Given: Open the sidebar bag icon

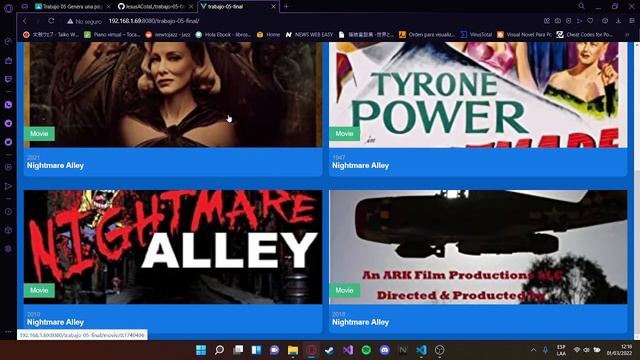Looking at the screenshot, I should pyautogui.click(x=8, y=60).
